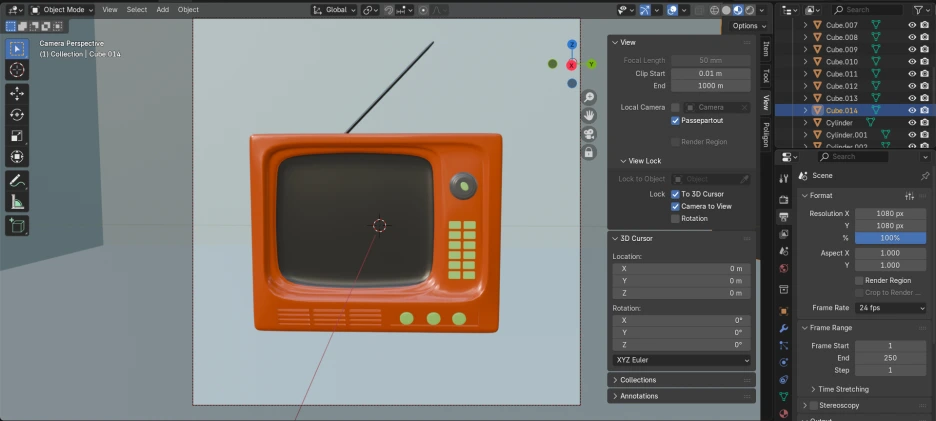This screenshot has width=936, height=421.
Task: Open the Object Mode dropdown
Action: click(x=62, y=9)
